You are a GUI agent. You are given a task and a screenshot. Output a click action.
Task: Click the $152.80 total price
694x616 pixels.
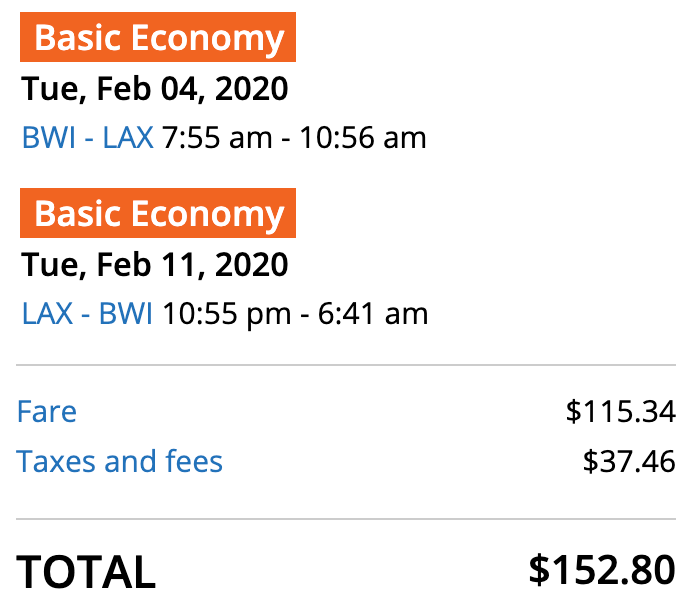[x=602, y=569]
